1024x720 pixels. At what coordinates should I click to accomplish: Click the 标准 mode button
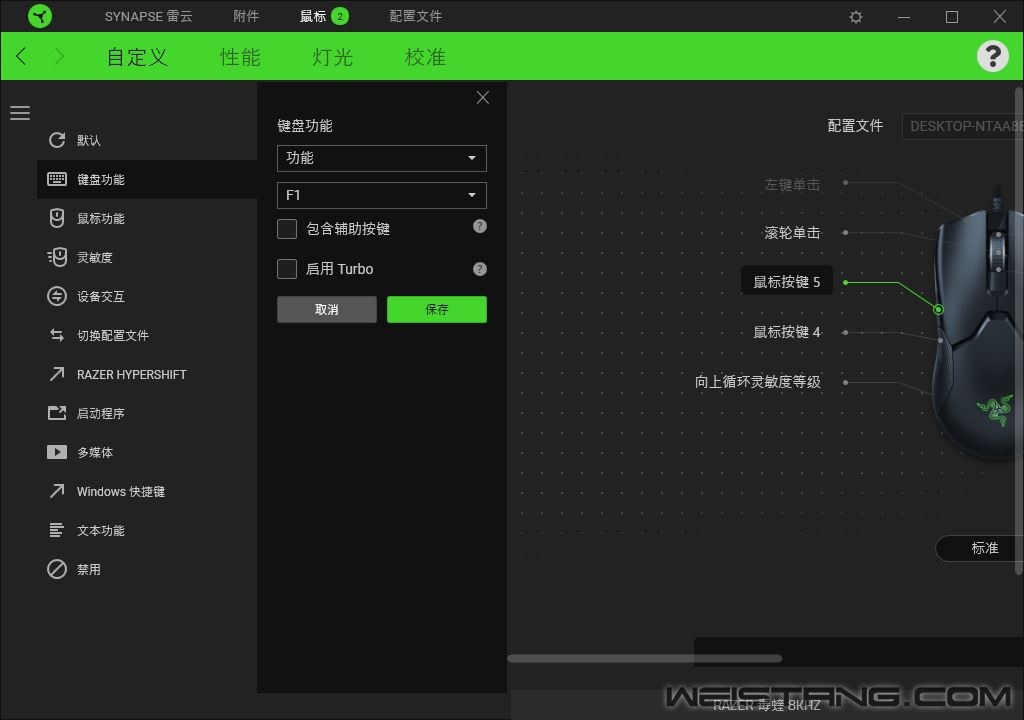pos(980,548)
